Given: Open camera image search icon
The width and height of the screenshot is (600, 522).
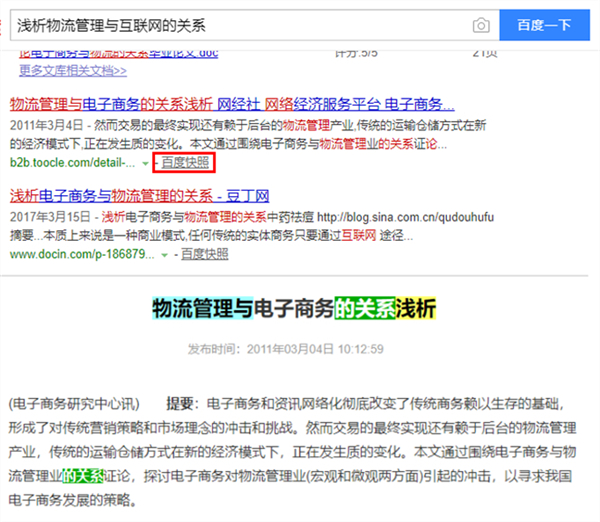Looking at the screenshot, I should [481, 26].
